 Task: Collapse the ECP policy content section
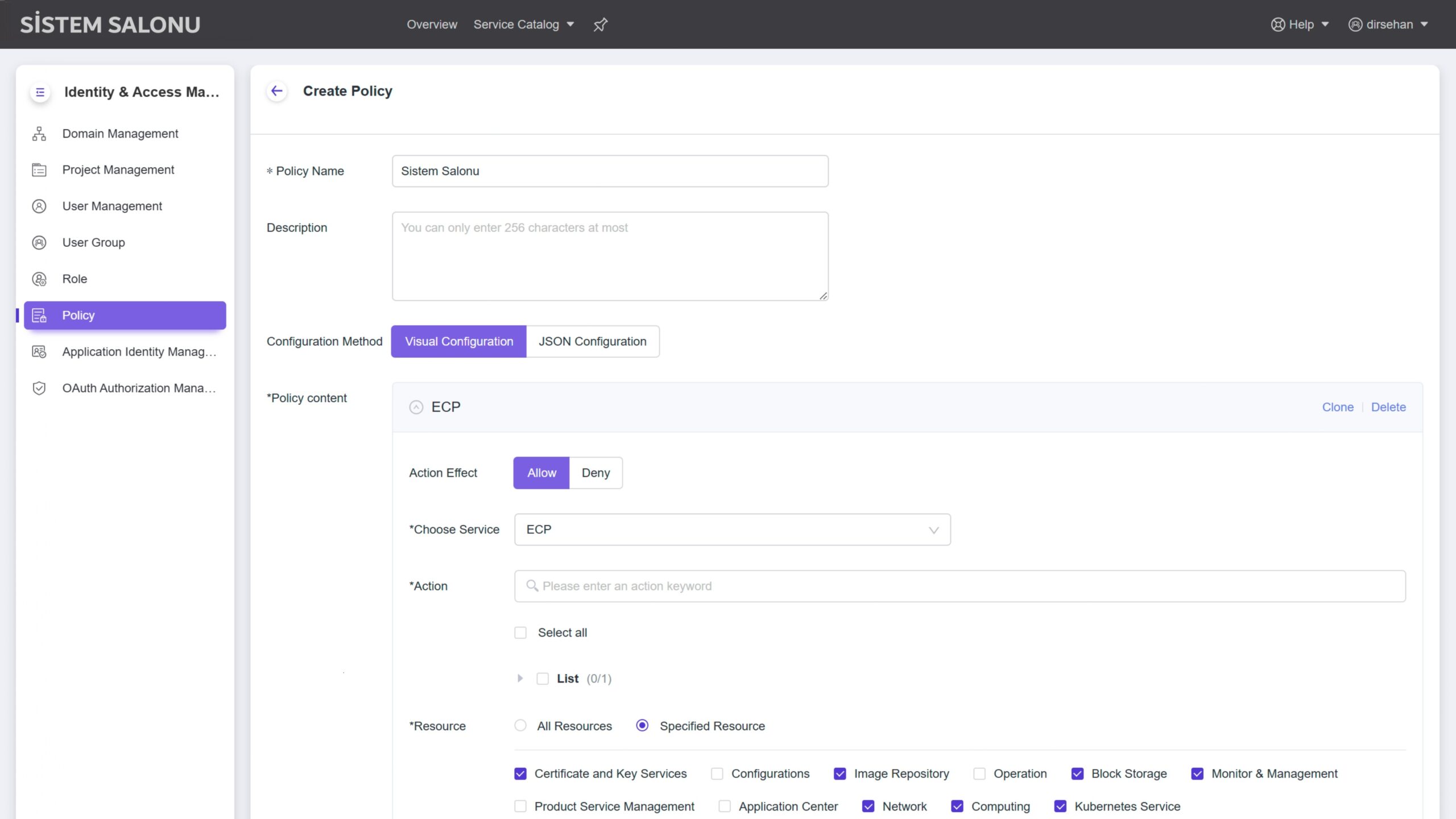pos(416,407)
